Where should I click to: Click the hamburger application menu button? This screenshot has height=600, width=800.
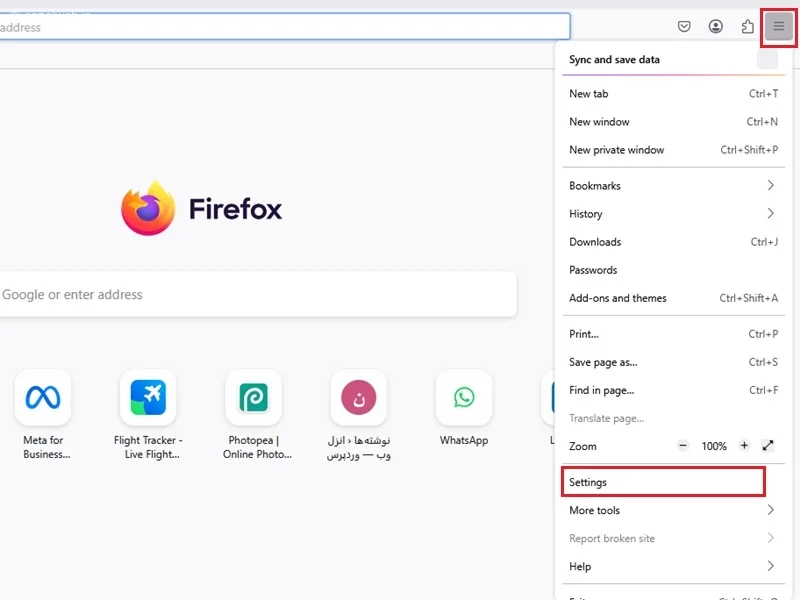778,27
